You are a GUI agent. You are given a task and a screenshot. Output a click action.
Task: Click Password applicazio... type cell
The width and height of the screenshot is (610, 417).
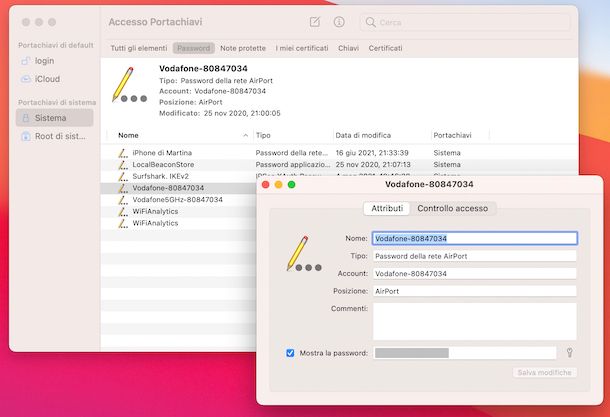[293, 165]
